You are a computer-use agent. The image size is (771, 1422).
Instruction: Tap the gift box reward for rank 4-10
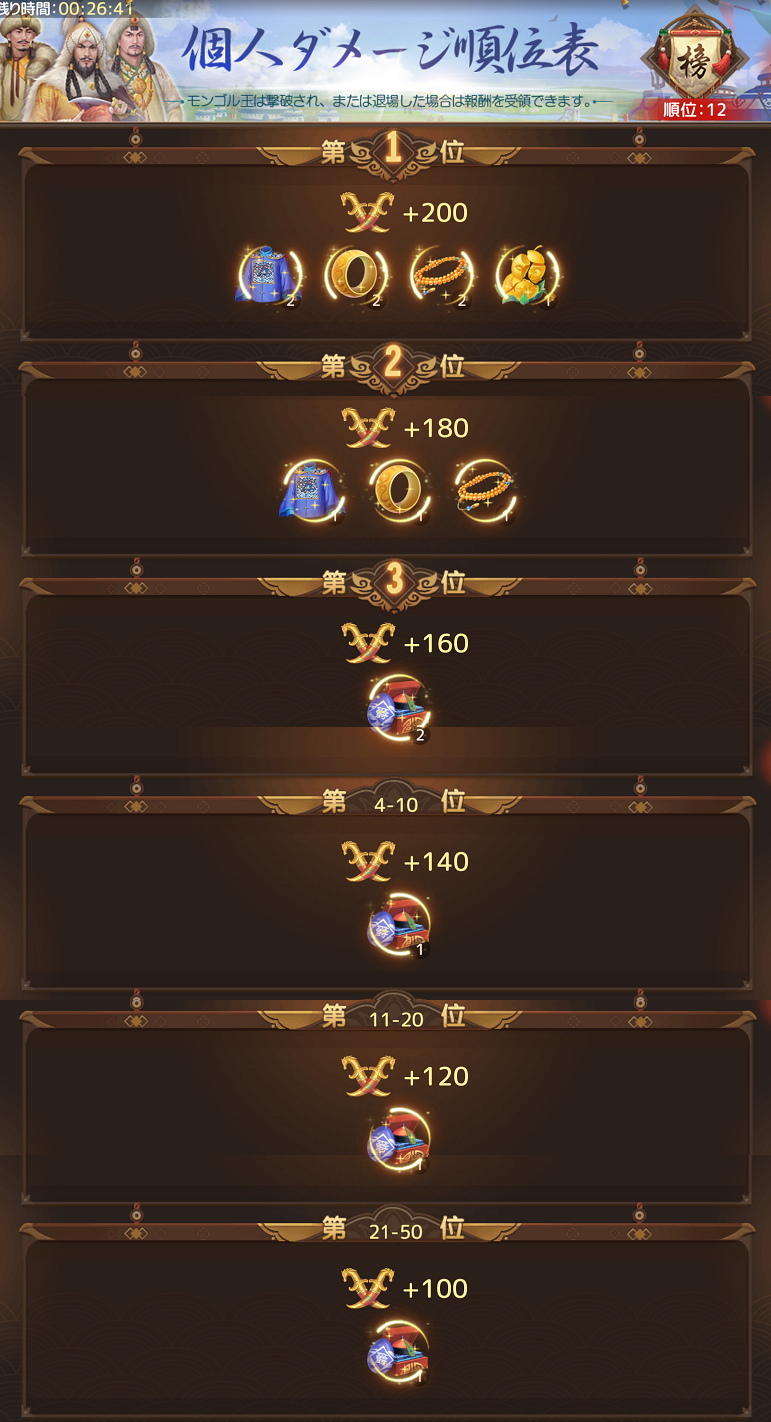pos(399,924)
